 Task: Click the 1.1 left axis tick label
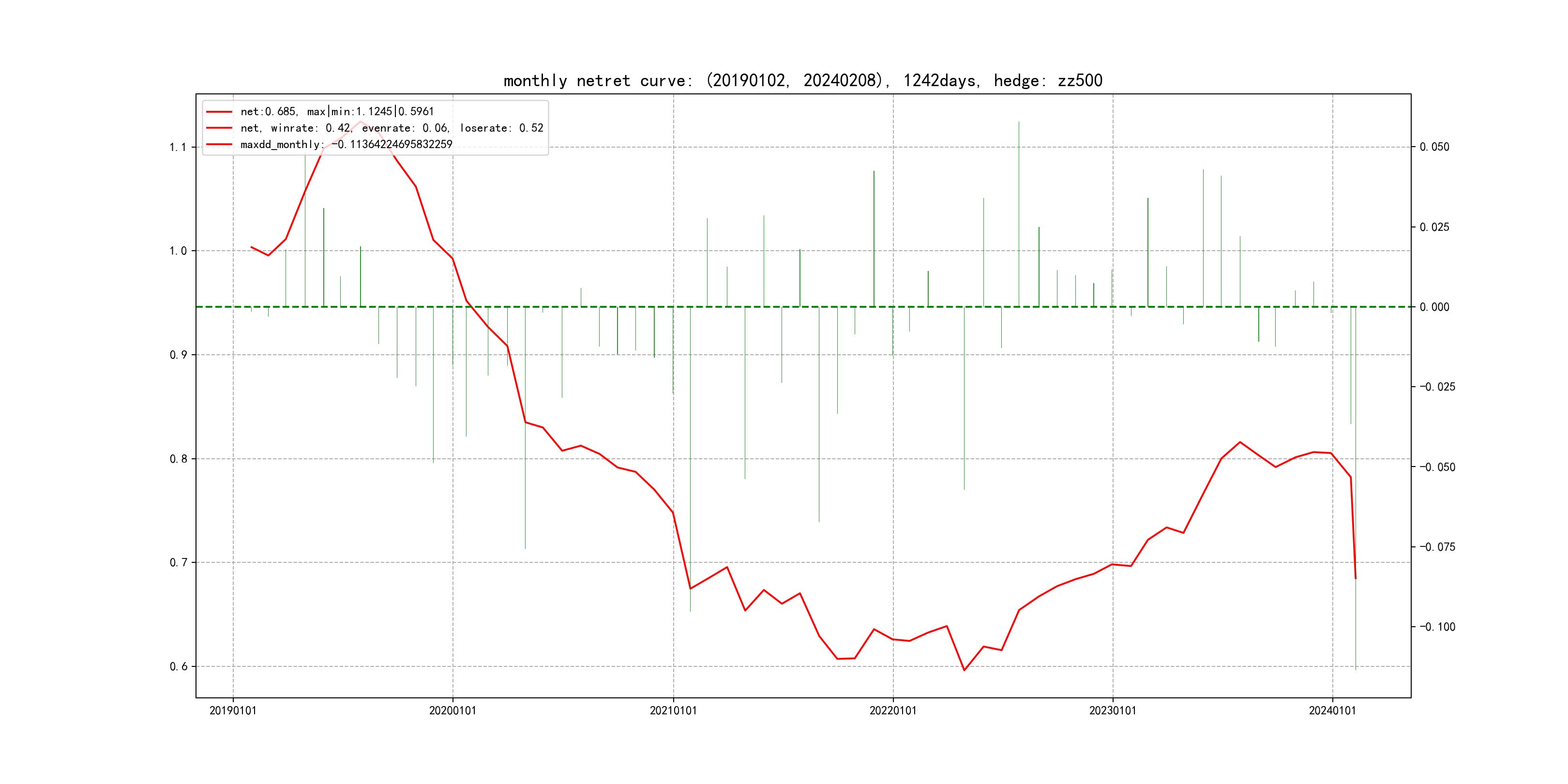point(178,147)
